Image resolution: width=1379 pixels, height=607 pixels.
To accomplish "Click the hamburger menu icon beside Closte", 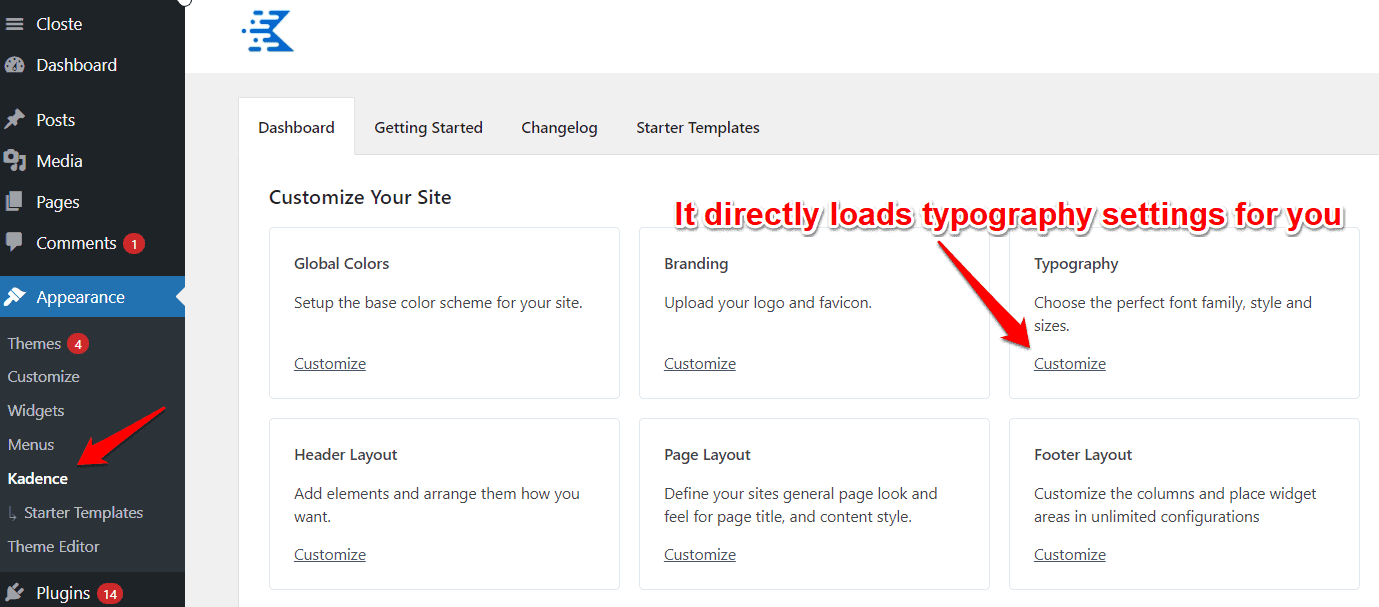I will coord(14,24).
